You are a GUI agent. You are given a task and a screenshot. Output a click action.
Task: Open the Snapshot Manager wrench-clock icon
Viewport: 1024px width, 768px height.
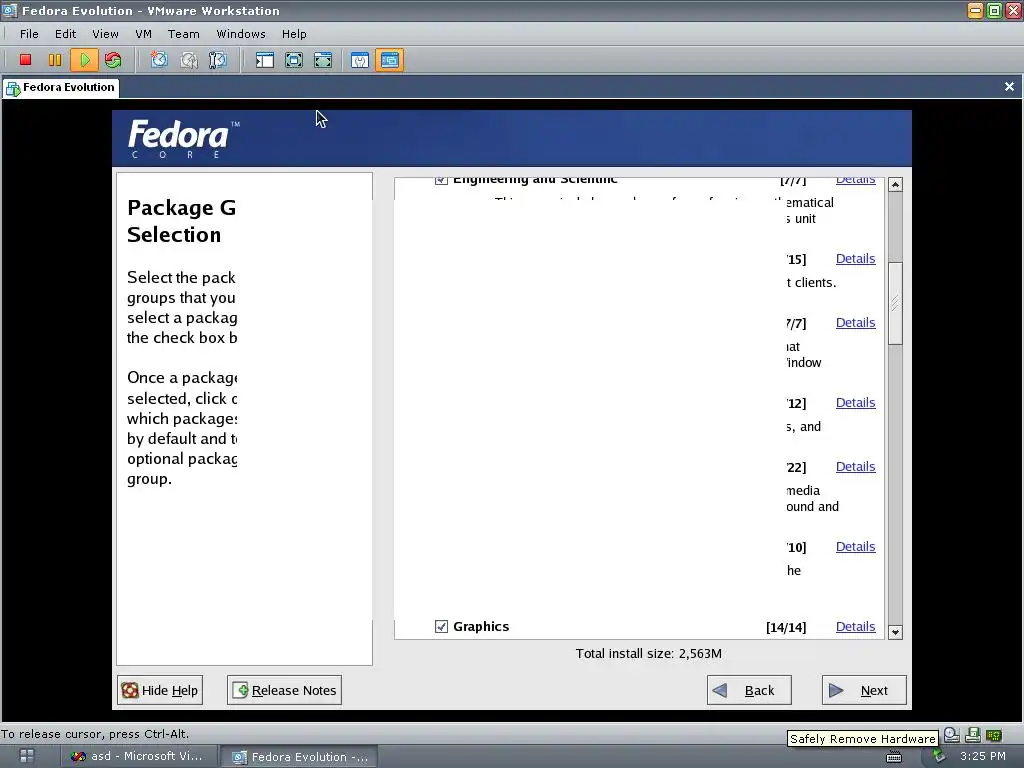217,60
